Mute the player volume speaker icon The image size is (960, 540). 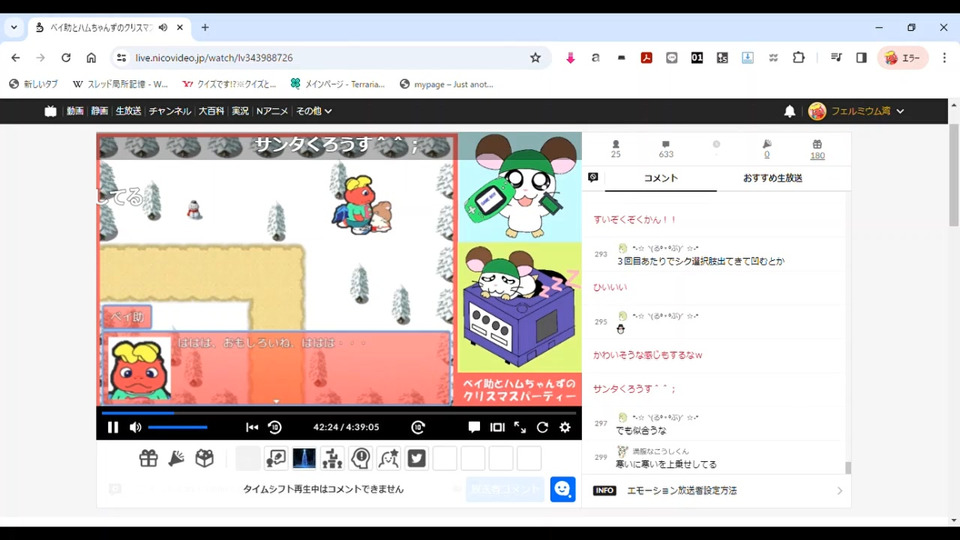coord(135,427)
